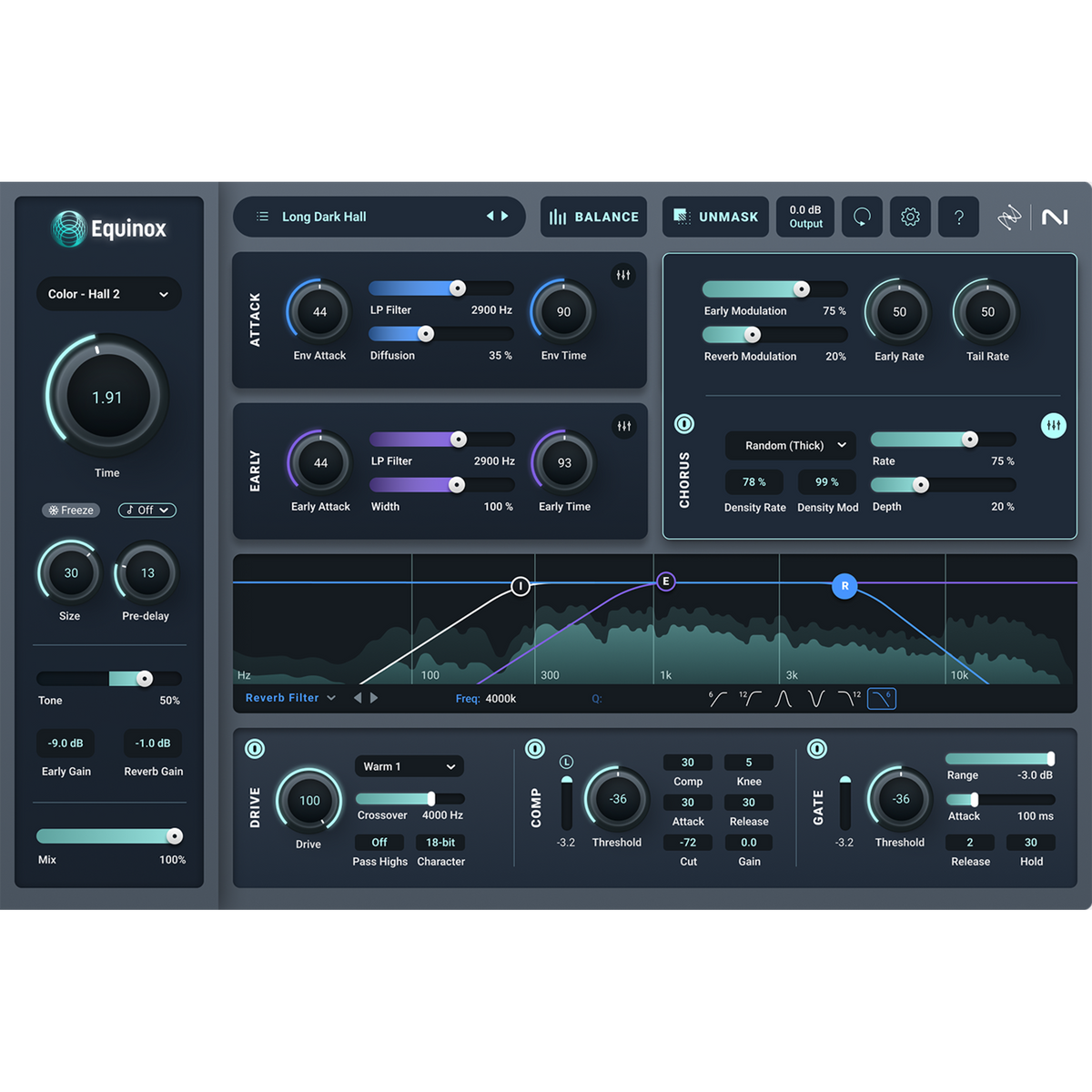Click the Diffusion slider handle
The width and height of the screenshot is (1092, 1092).
click(x=426, y=334)
